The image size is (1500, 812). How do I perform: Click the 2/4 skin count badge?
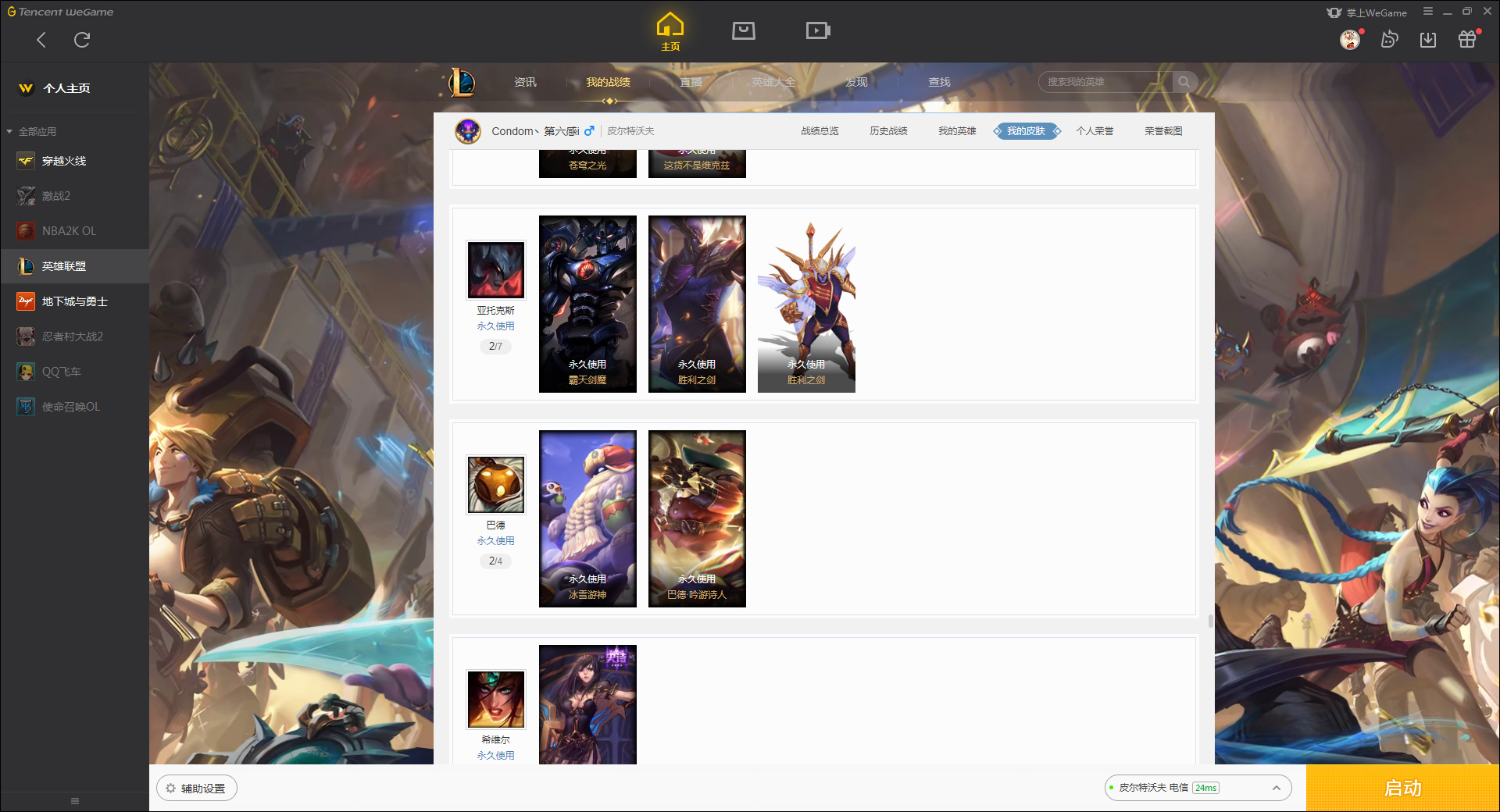click(x=495, y=561)
